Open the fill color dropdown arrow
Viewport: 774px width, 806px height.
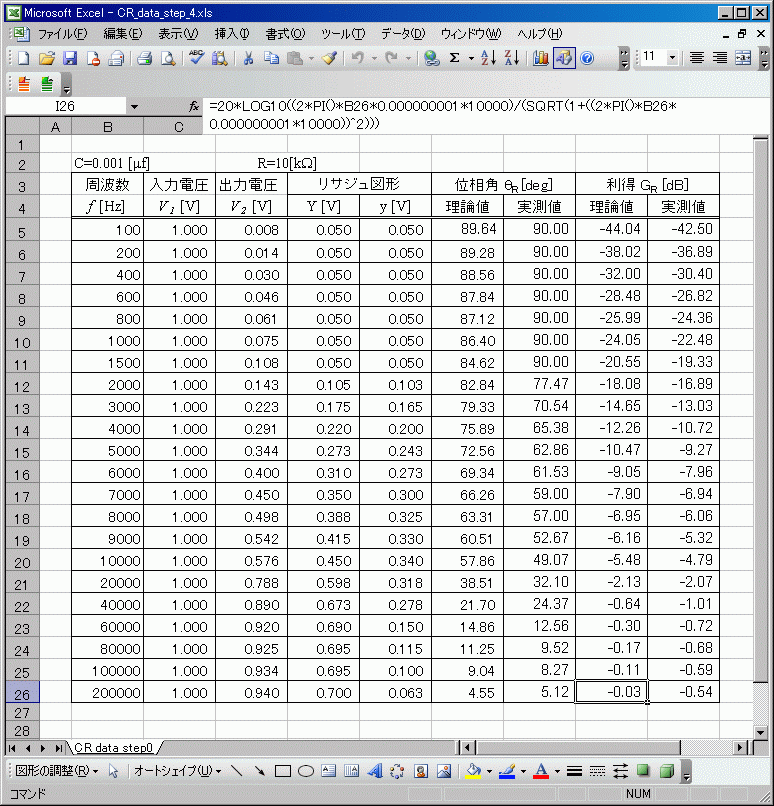(x=489, y=771)
